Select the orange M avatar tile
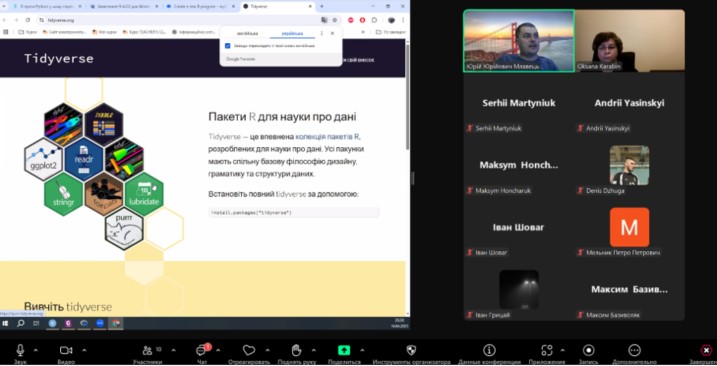This screenshot has width=717, height=366. point(629,228)
